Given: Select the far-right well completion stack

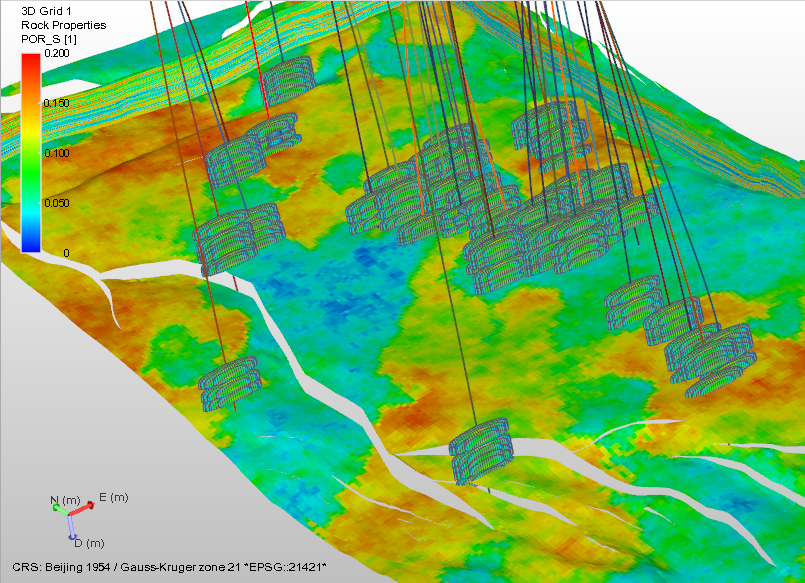Looking at the screenshot, I should pyautogui.click(x=714, y=354).
